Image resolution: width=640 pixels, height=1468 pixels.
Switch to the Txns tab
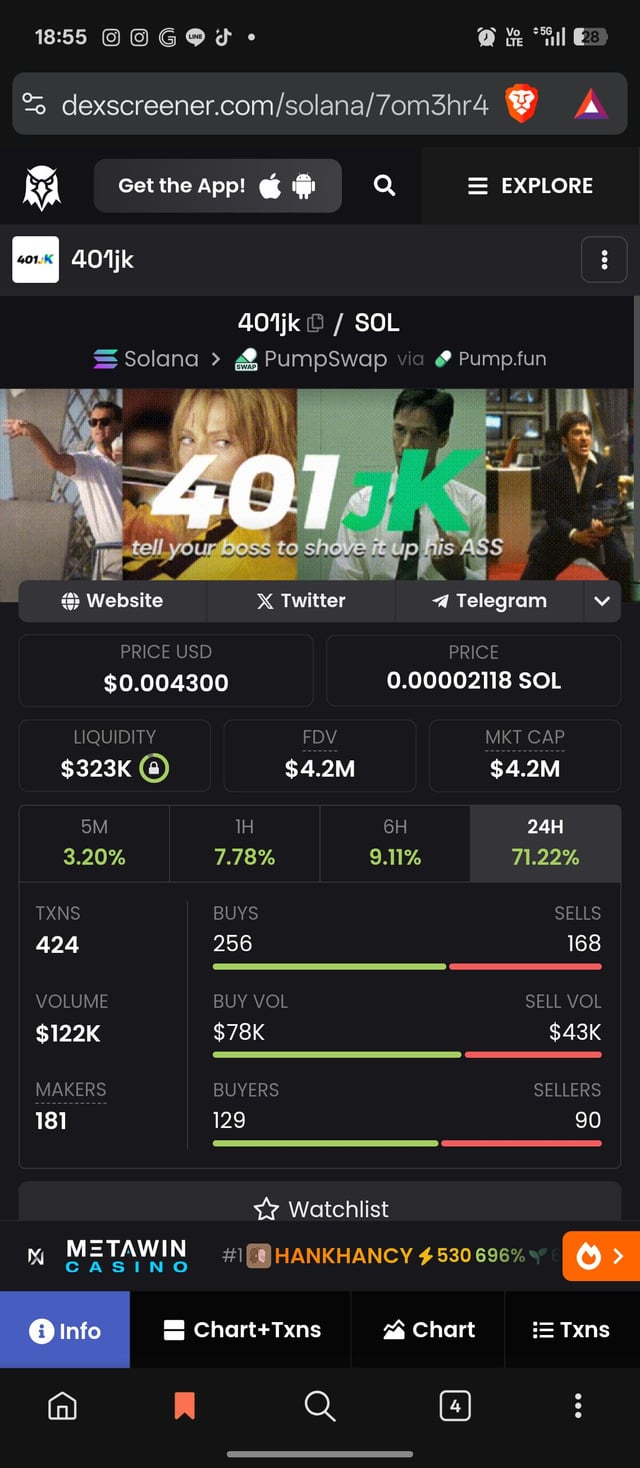[x=571, y=1330]
